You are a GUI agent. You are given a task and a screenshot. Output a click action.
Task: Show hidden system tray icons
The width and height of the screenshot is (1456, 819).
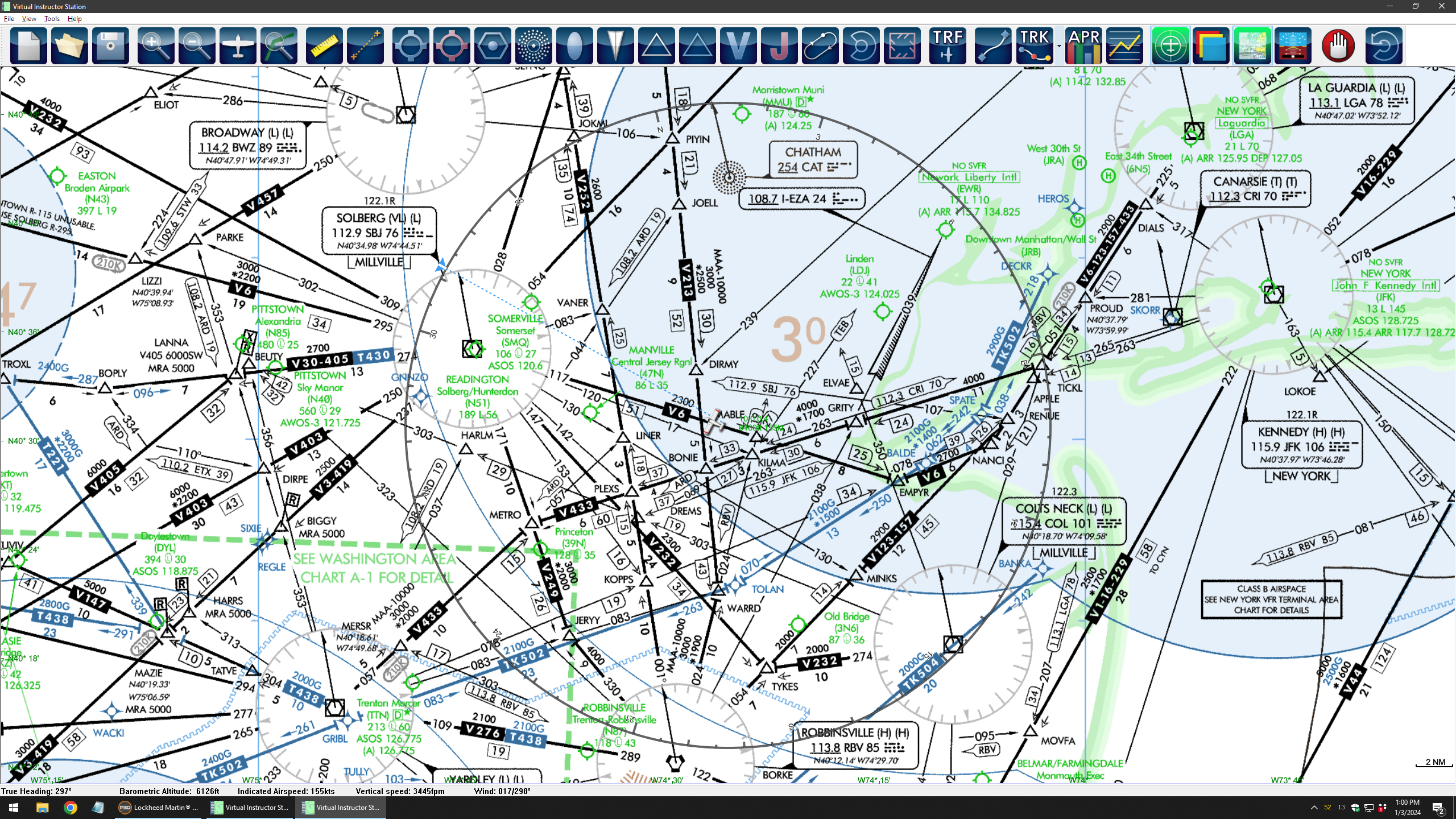point(1314,808)
